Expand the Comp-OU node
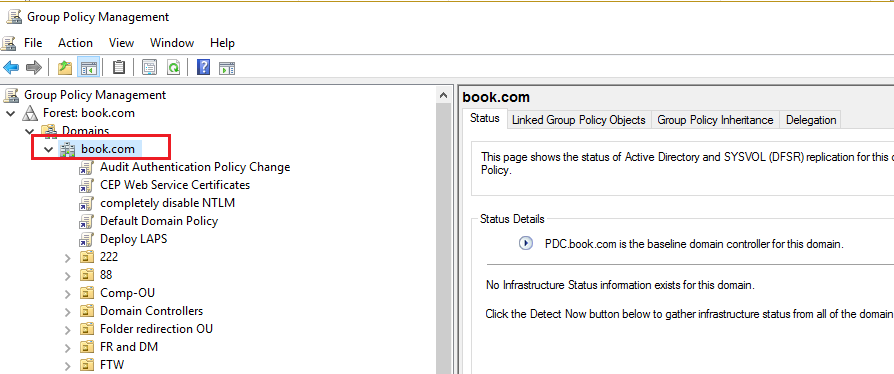This screenshot has width=894, height=374. coord(68,294)
